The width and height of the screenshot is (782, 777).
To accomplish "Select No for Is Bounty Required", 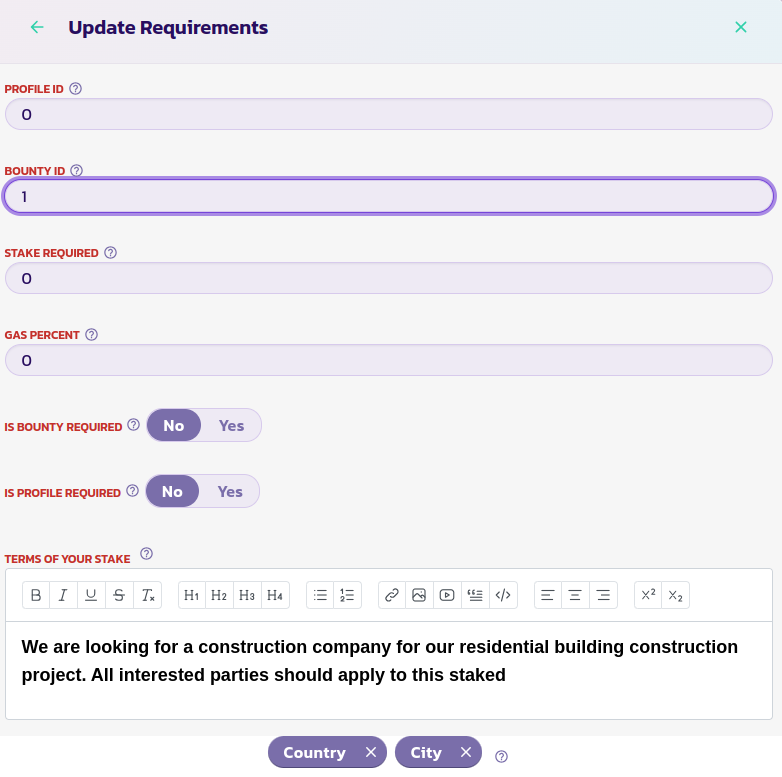I will (174, 425).
